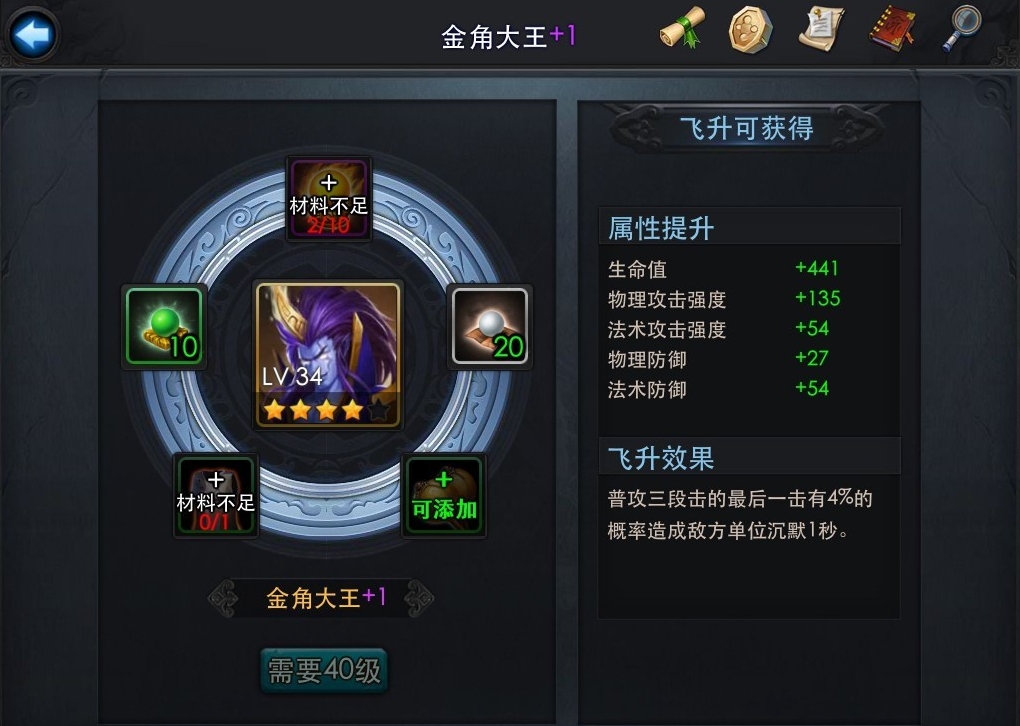The image size is (1020, 726).
Task: Click the 飞升可获得 header banner
Action: pos(747,128)
